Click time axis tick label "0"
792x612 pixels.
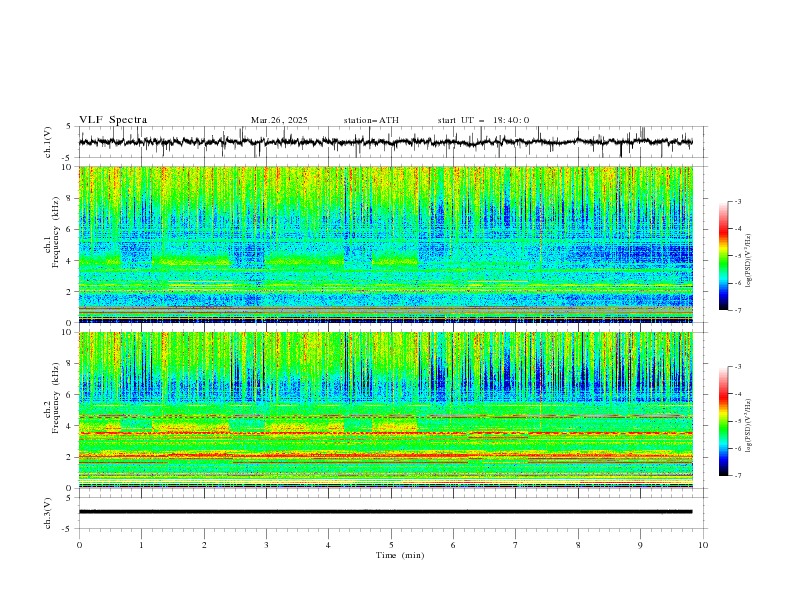point(79,545)
